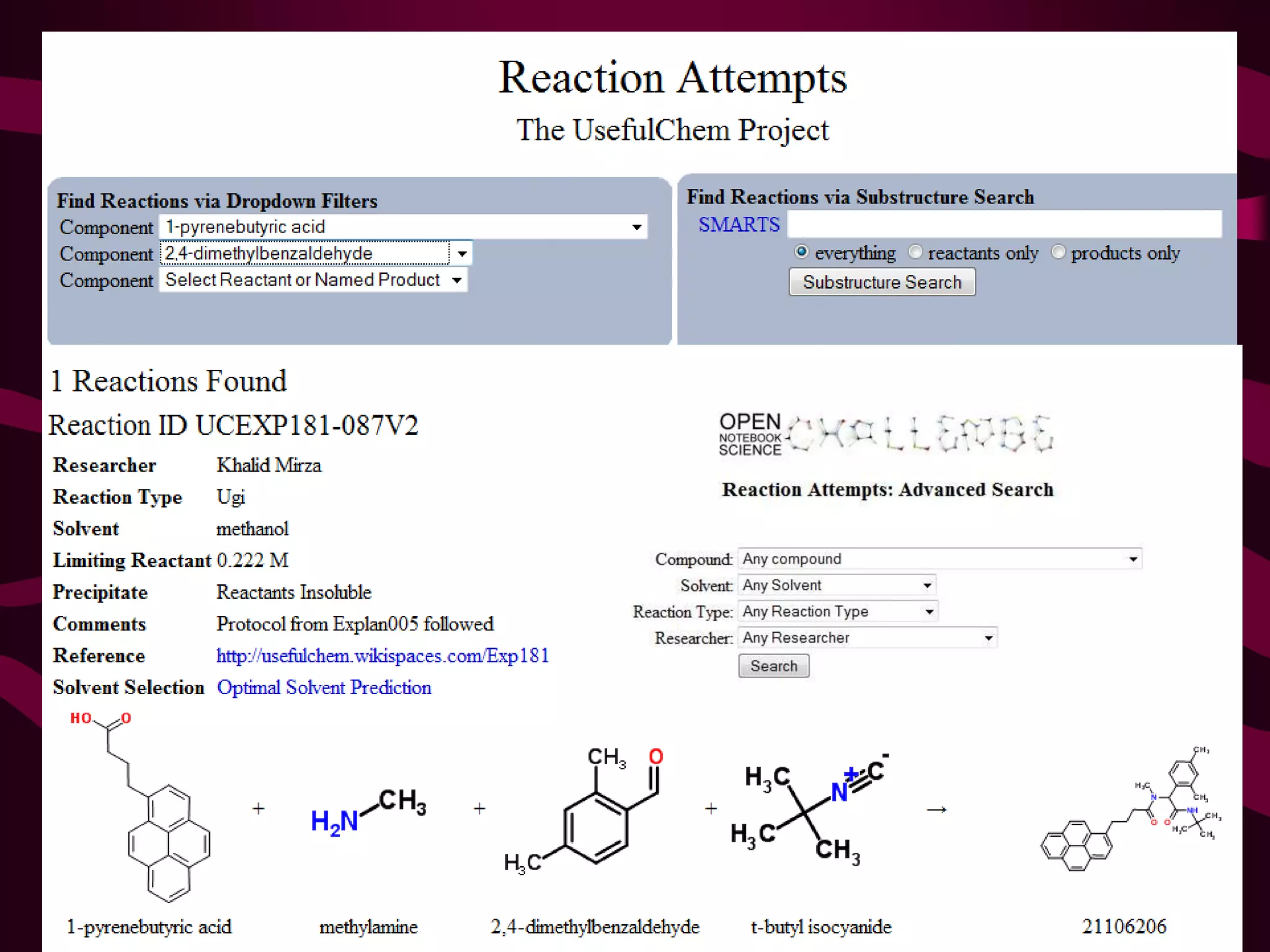Expand the 'Any Solvent' dropdown

coord(837,586)
